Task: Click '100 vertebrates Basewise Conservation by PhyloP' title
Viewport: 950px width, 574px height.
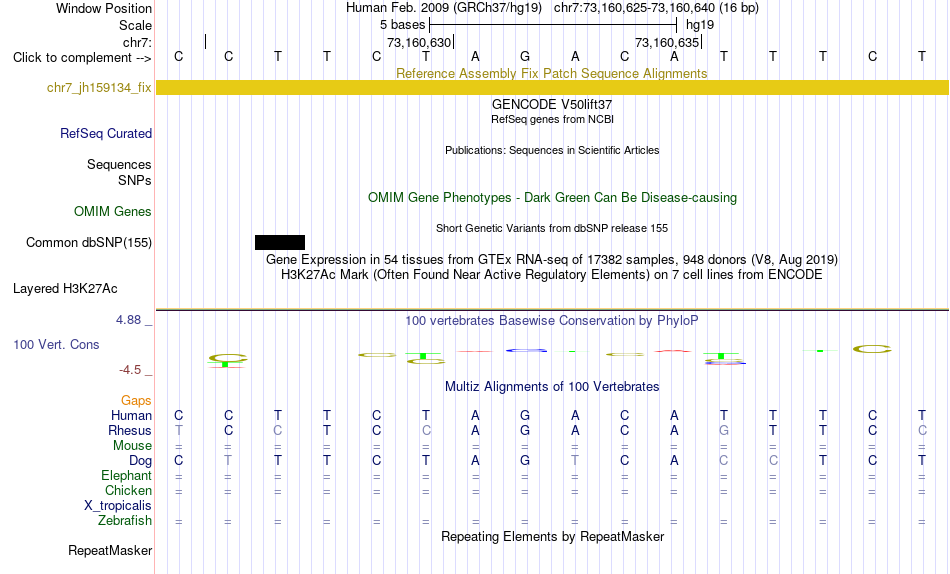Action: [552, 321]
